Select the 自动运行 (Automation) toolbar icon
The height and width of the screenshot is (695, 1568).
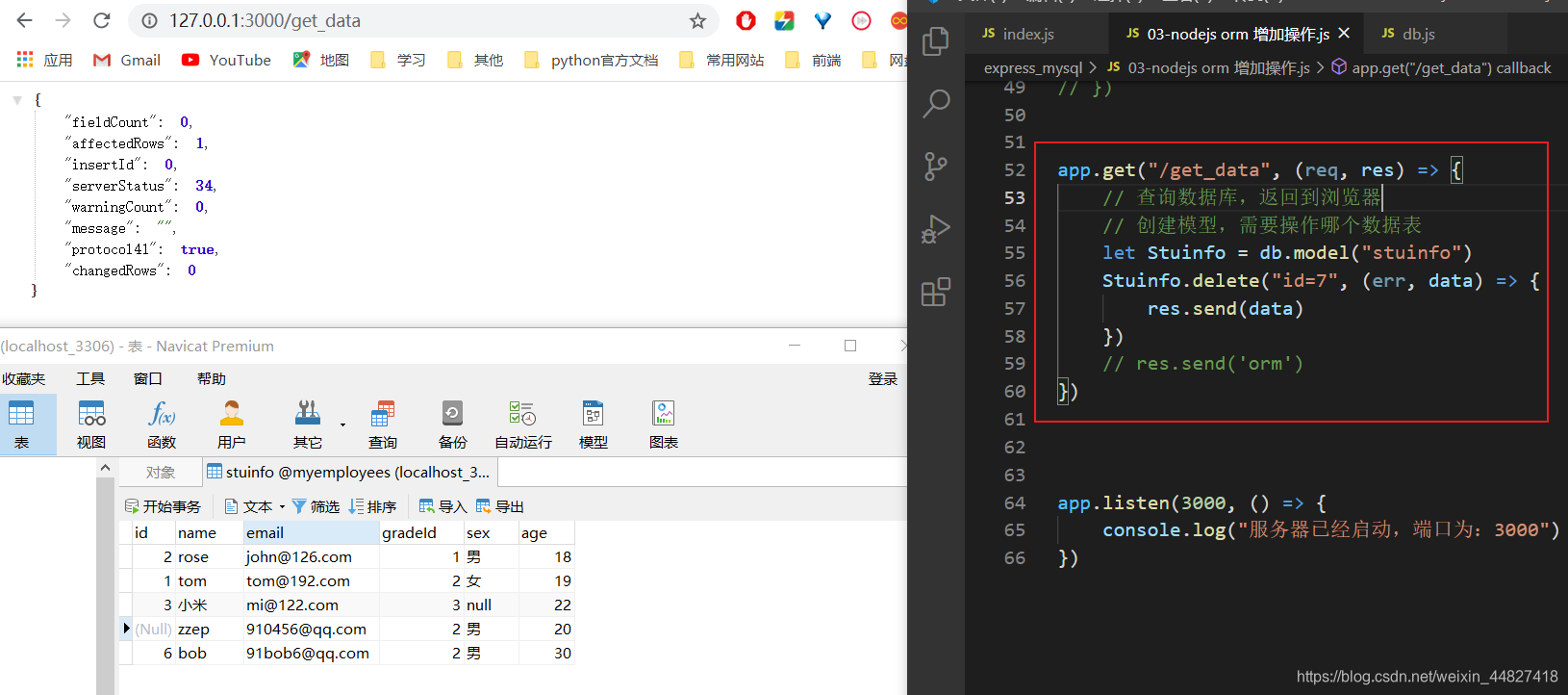pos(523,425)
